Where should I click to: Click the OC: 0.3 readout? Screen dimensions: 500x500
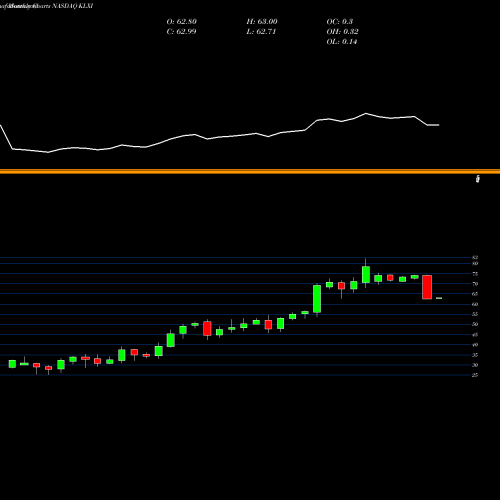tap(340, 22)
